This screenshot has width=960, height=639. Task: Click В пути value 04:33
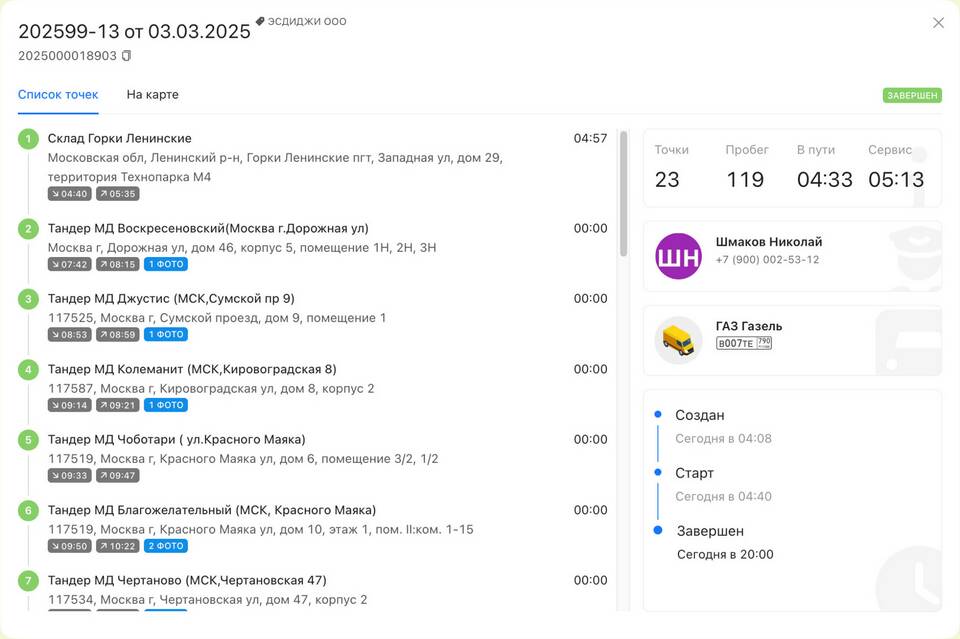(x=825, y=180)
